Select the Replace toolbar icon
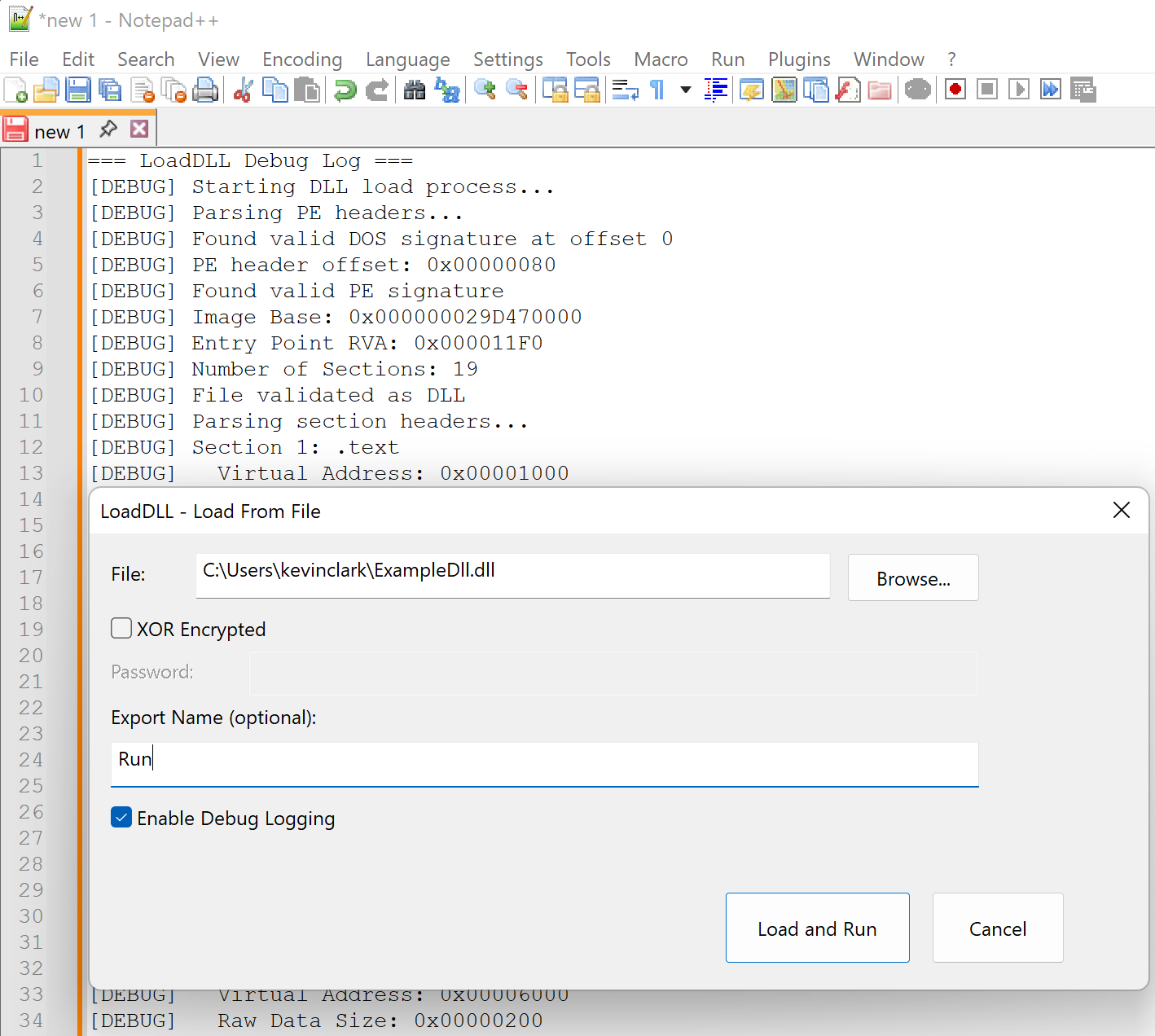The width and height of the screenshot is (1155, 1036). [x=447, y=90]
